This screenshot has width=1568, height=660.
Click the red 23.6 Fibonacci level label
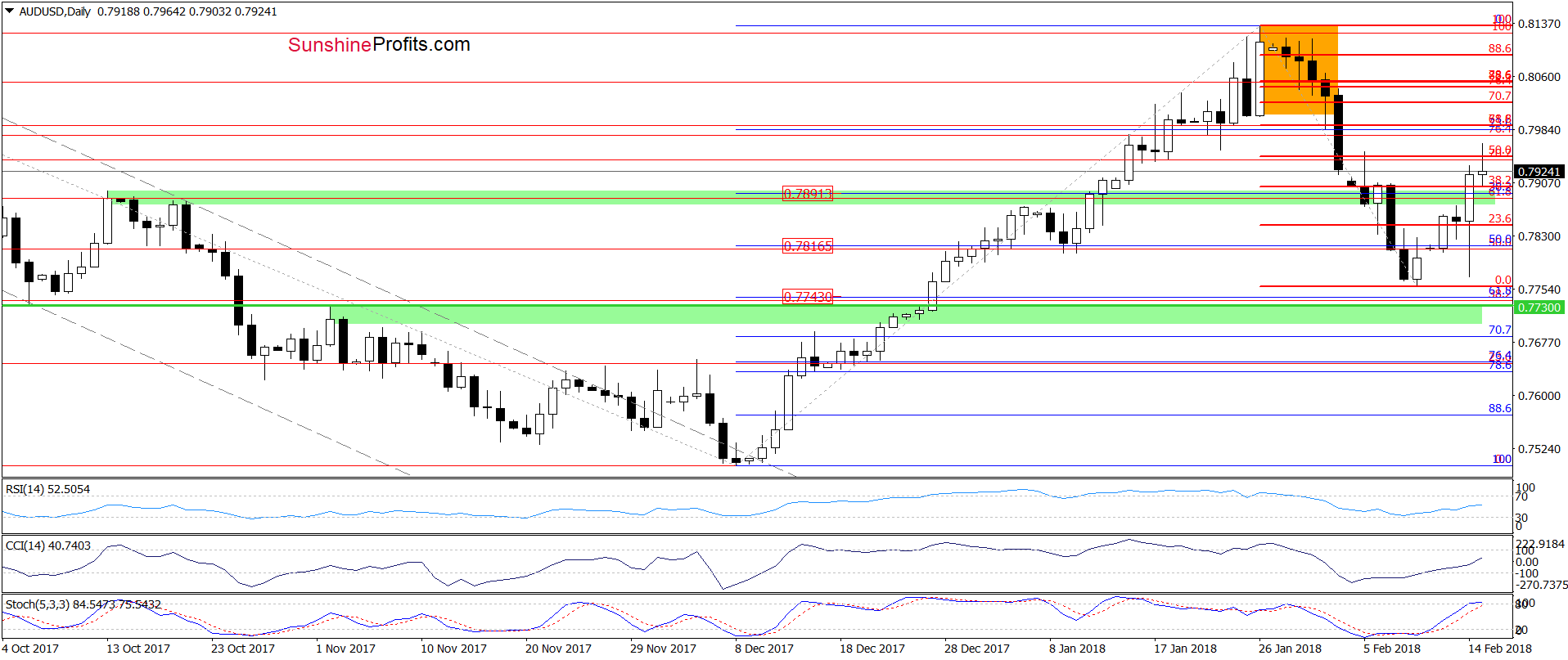tap(1500, 218)
